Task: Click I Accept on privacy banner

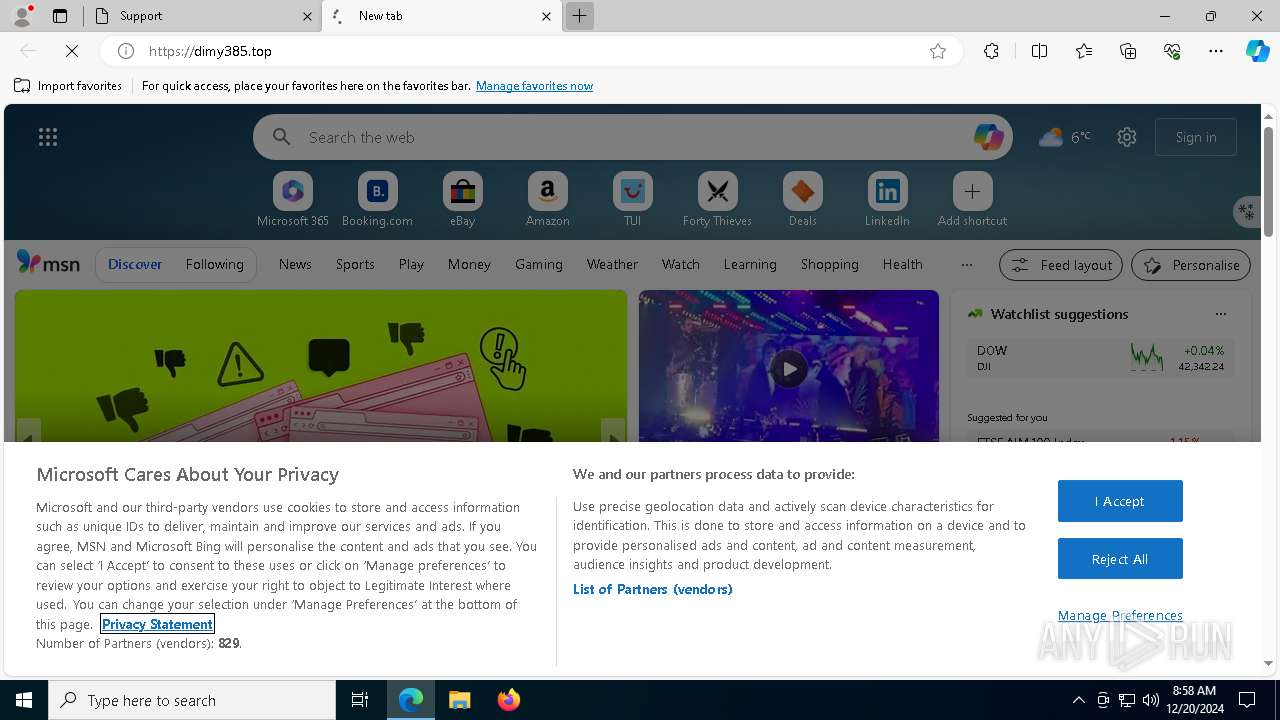Action: click(x=1120, y=501)
